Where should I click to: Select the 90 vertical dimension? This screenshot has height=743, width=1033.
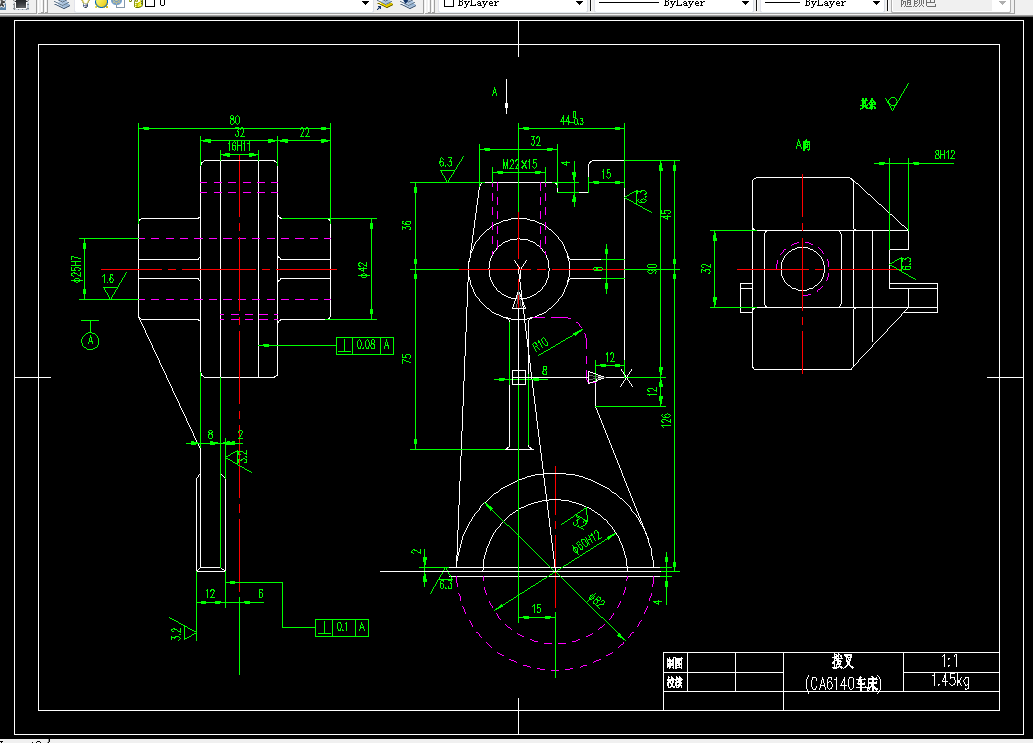click(652, 269)
